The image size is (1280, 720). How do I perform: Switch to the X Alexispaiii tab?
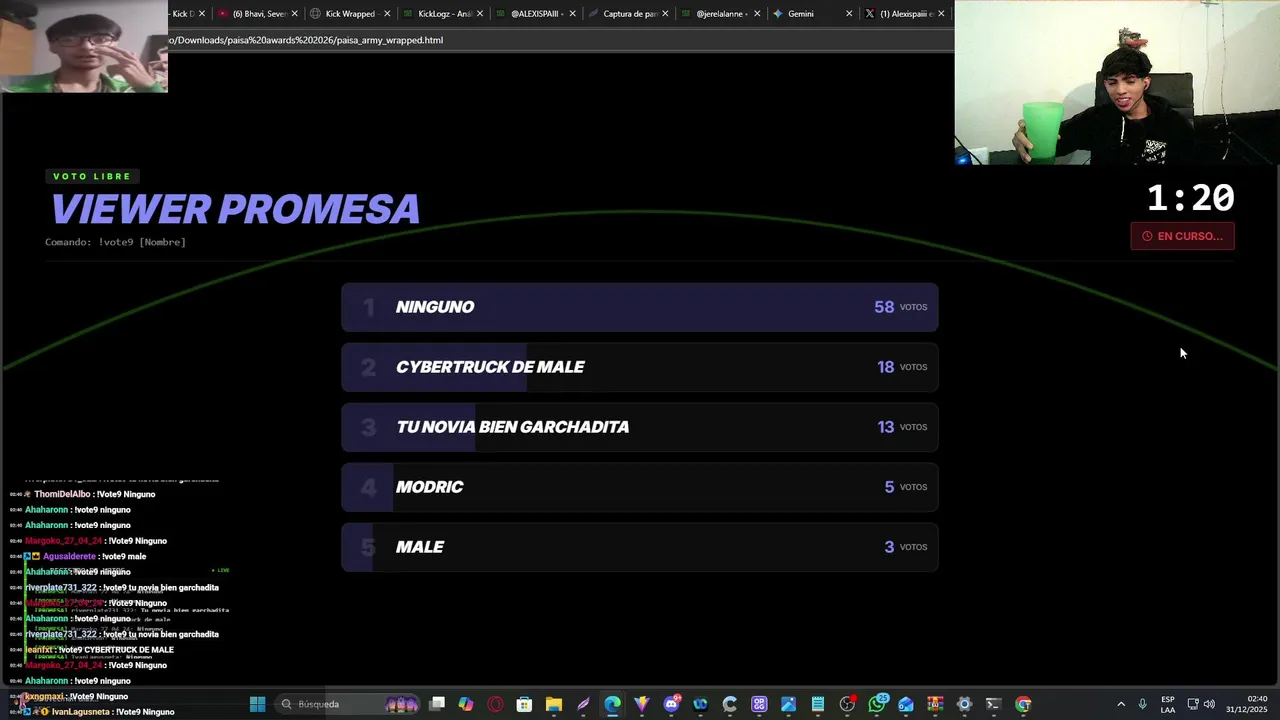pyautogui.click(x=903, y=14)
